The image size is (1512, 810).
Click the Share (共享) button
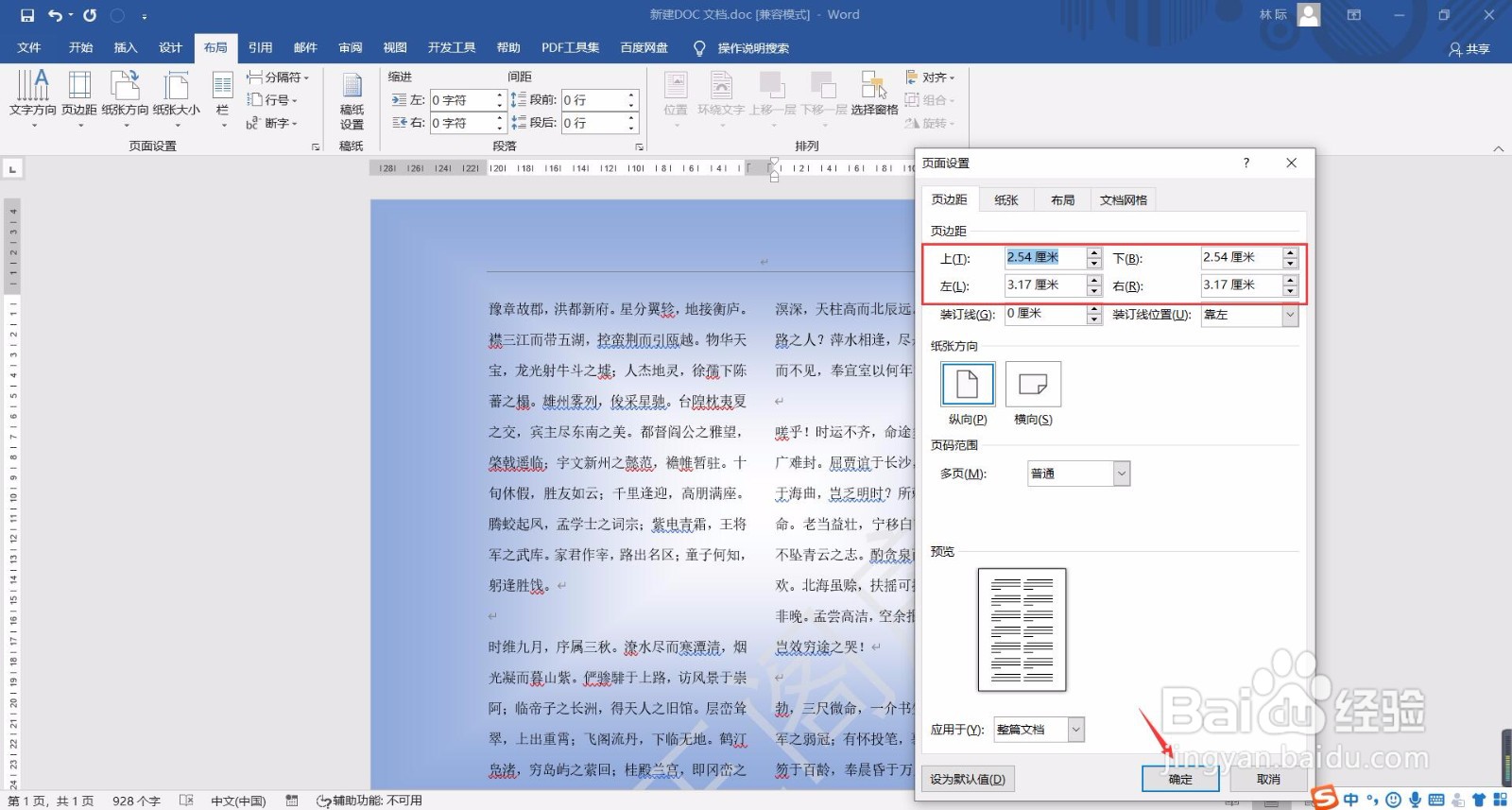tap(1469, 48)
